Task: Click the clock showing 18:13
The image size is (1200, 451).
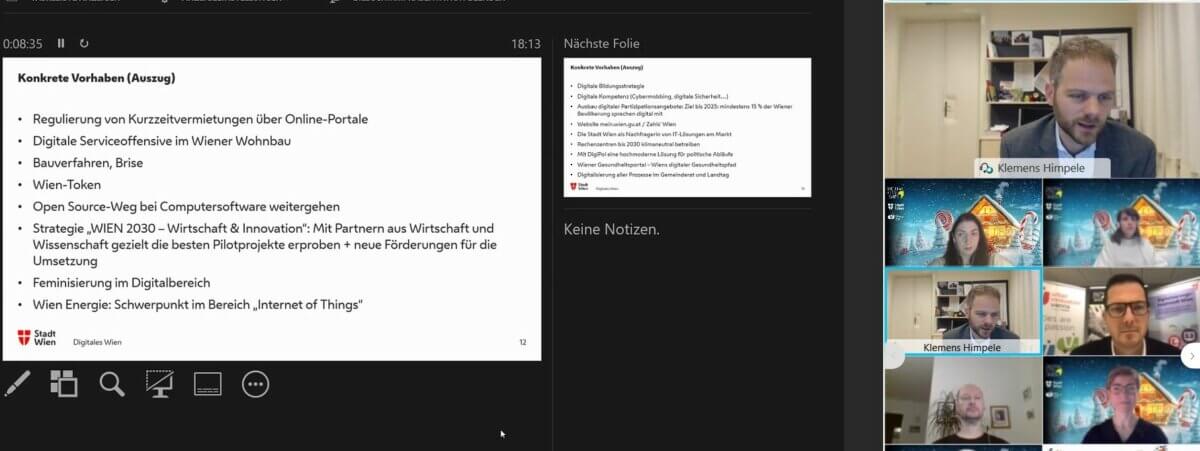Action: click(x=525, y=44)
